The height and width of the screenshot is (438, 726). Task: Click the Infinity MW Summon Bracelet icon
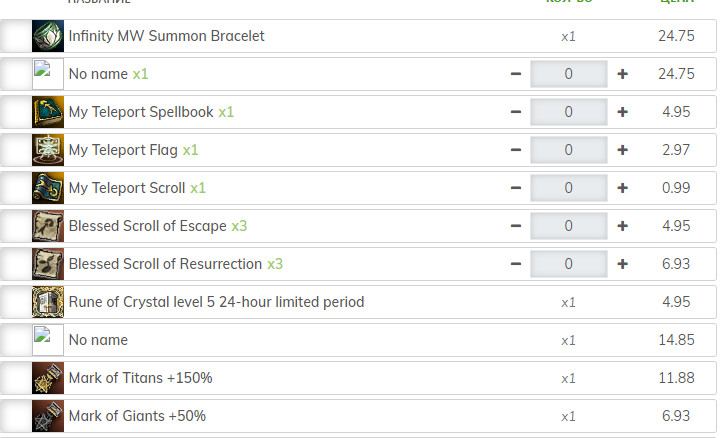coord(48,36)
